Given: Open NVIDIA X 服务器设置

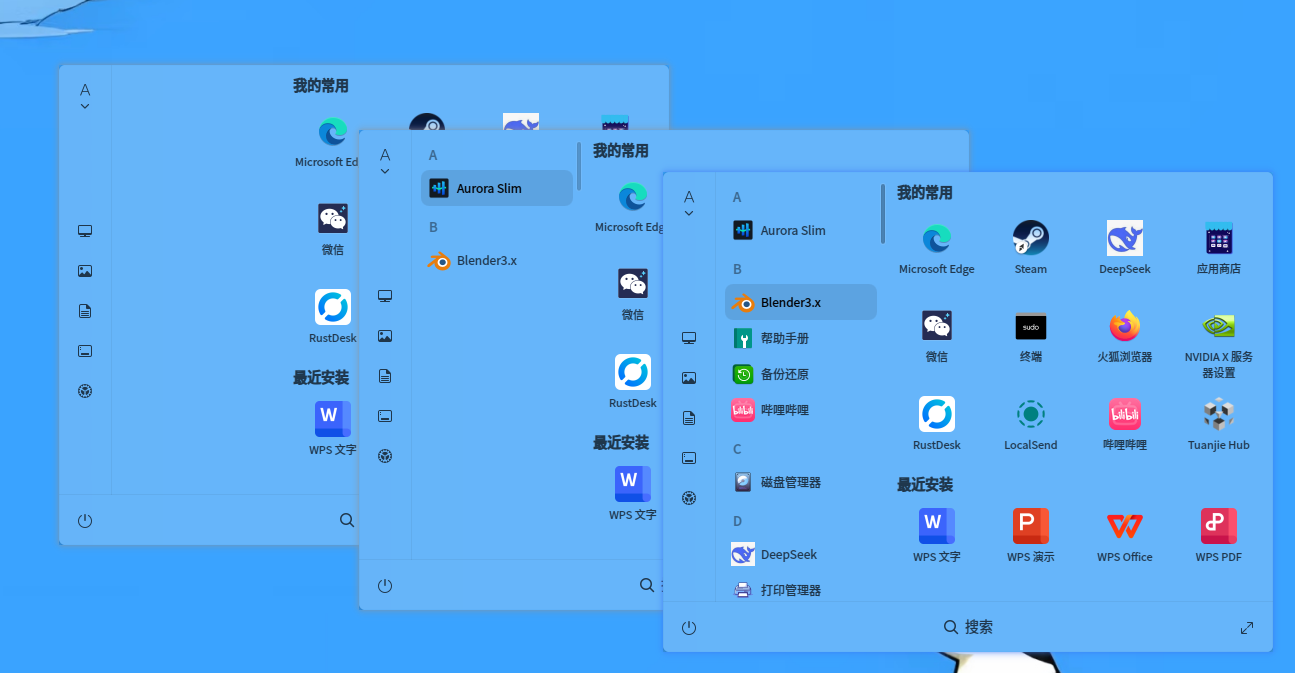Looking at the screenshot, I should 1218,343.
